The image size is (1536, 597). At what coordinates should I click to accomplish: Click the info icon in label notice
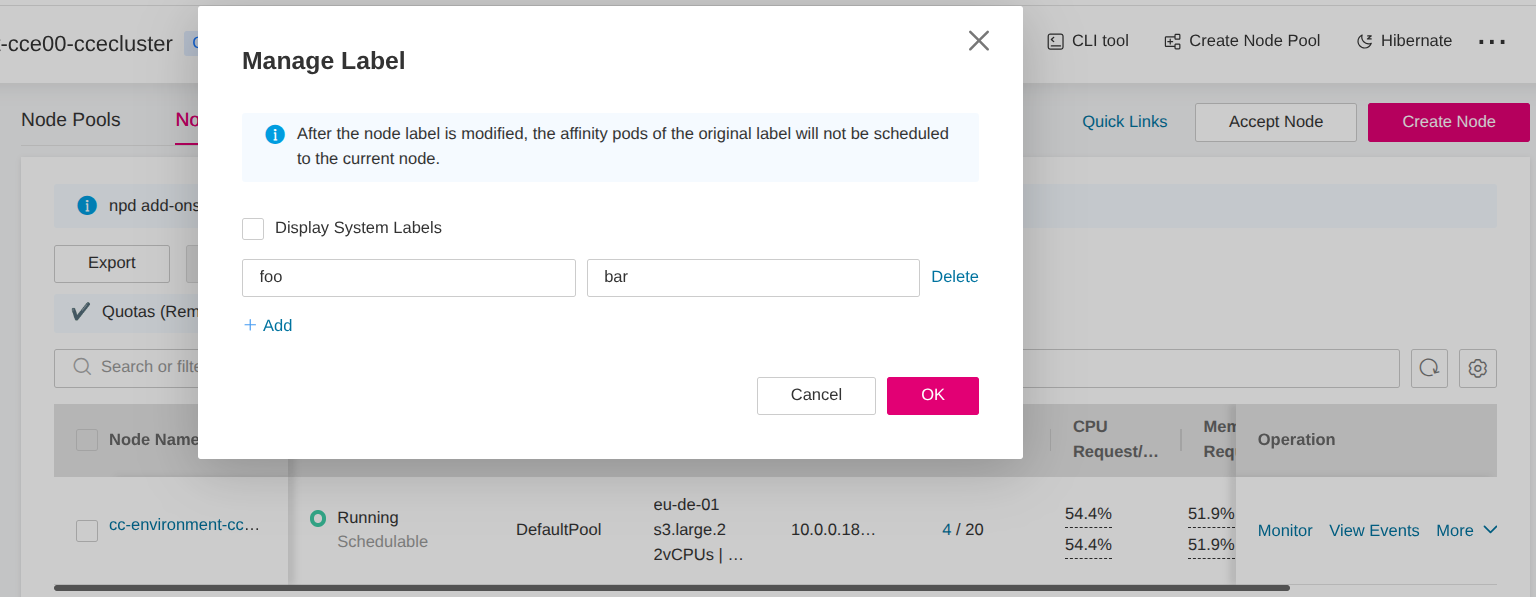(x=275, y=134)
